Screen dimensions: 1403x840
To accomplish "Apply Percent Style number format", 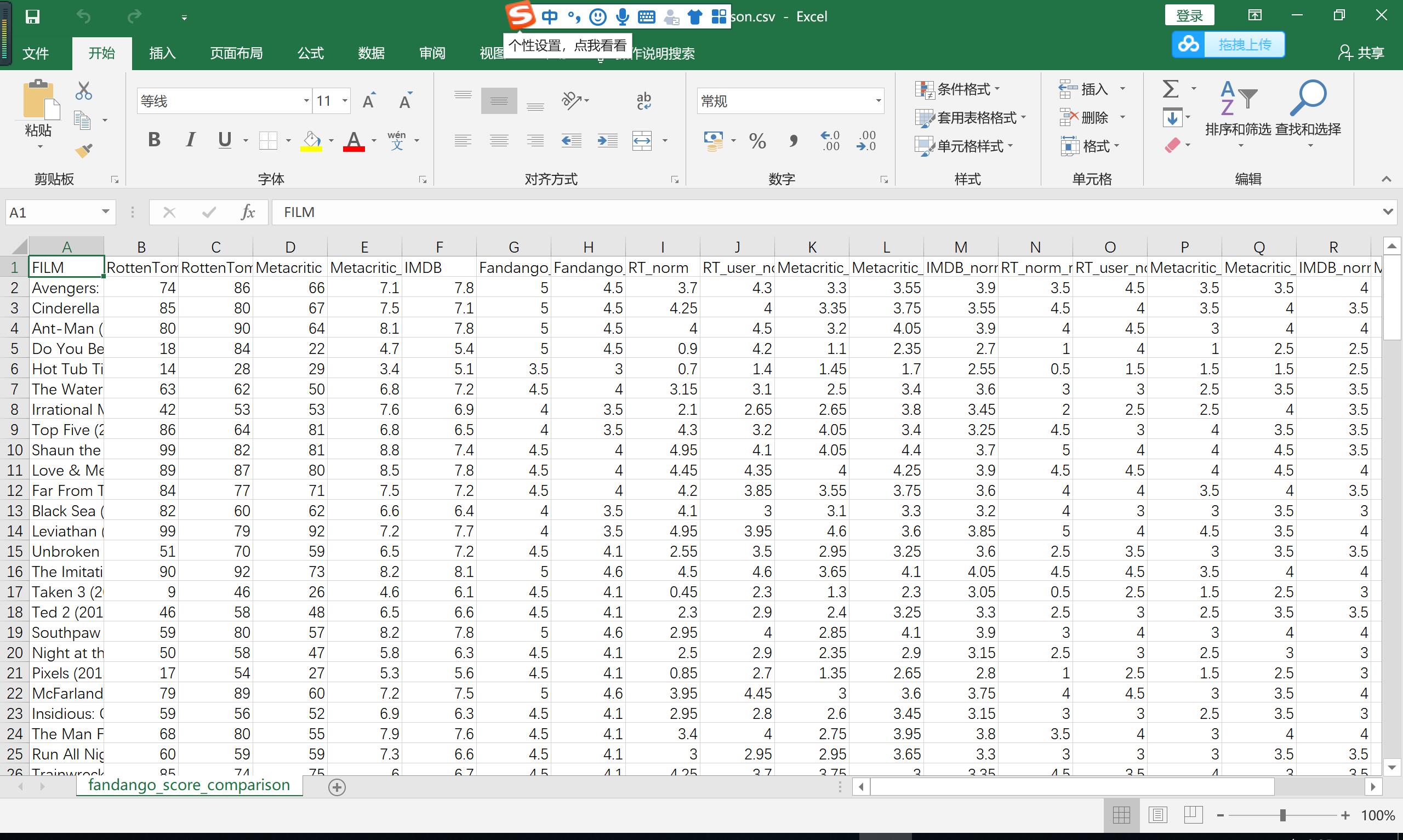I will [757, 141].
